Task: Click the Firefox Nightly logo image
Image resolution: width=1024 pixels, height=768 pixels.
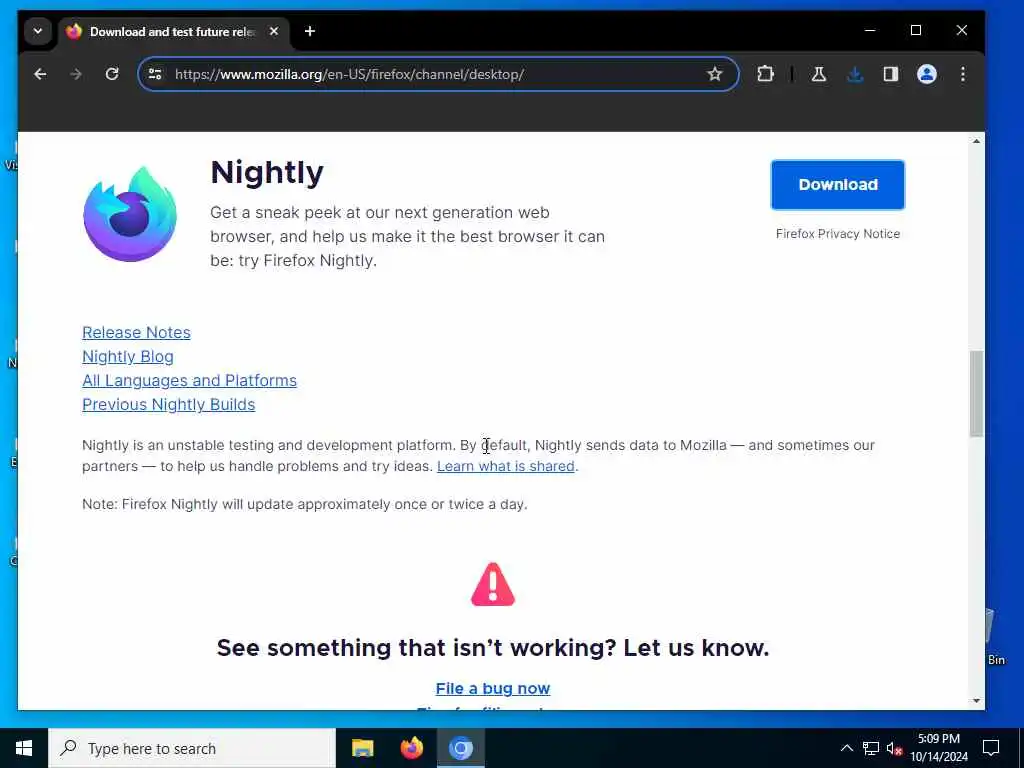Action: coord(130,214)
